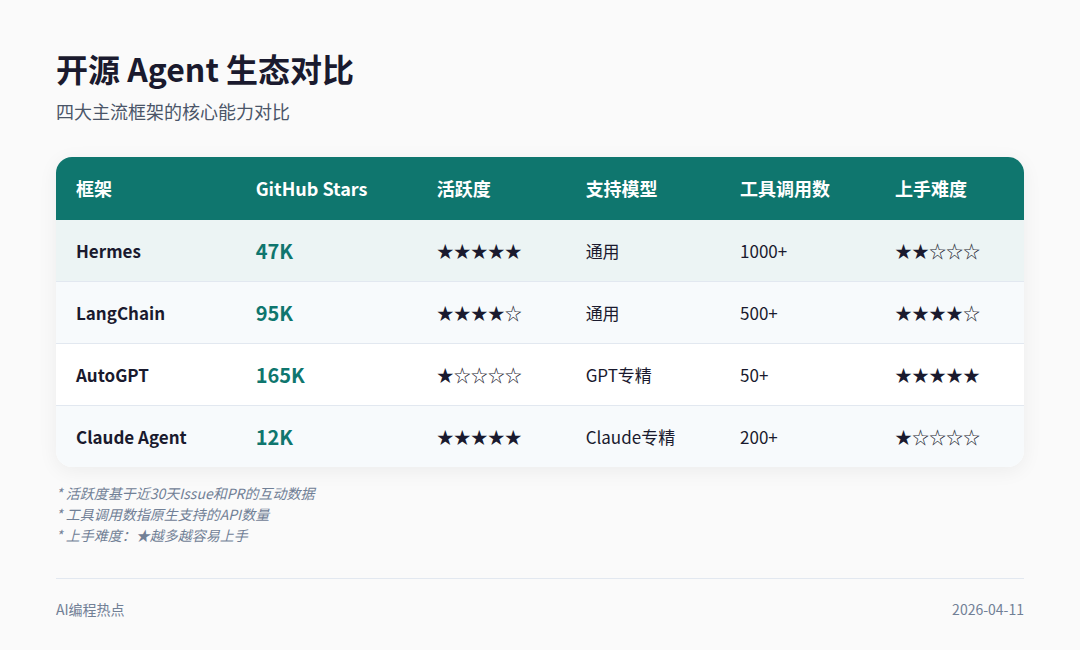The height and width of the screenshot is (650, 1080).
Task: Click AutoGPT 上手难度 star rating
Action: pyautogui.click(x=937, y=376)
